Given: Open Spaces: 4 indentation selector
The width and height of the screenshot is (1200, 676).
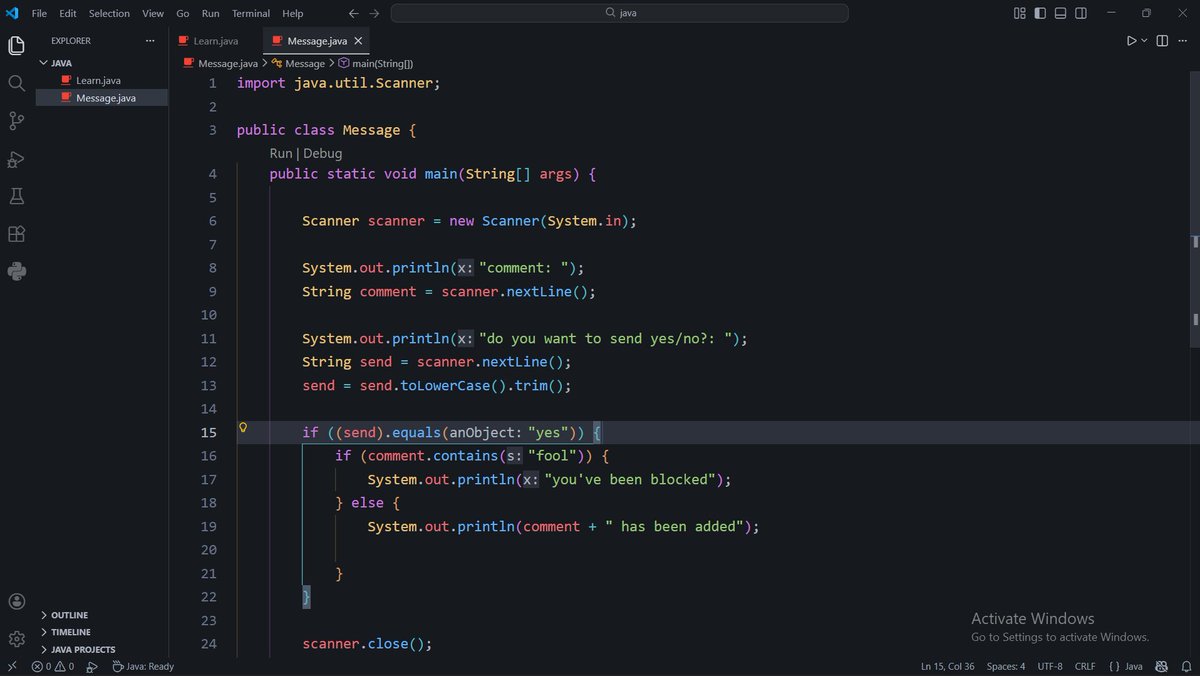Looking at the screenshot, I should [x=1006, y=666].
